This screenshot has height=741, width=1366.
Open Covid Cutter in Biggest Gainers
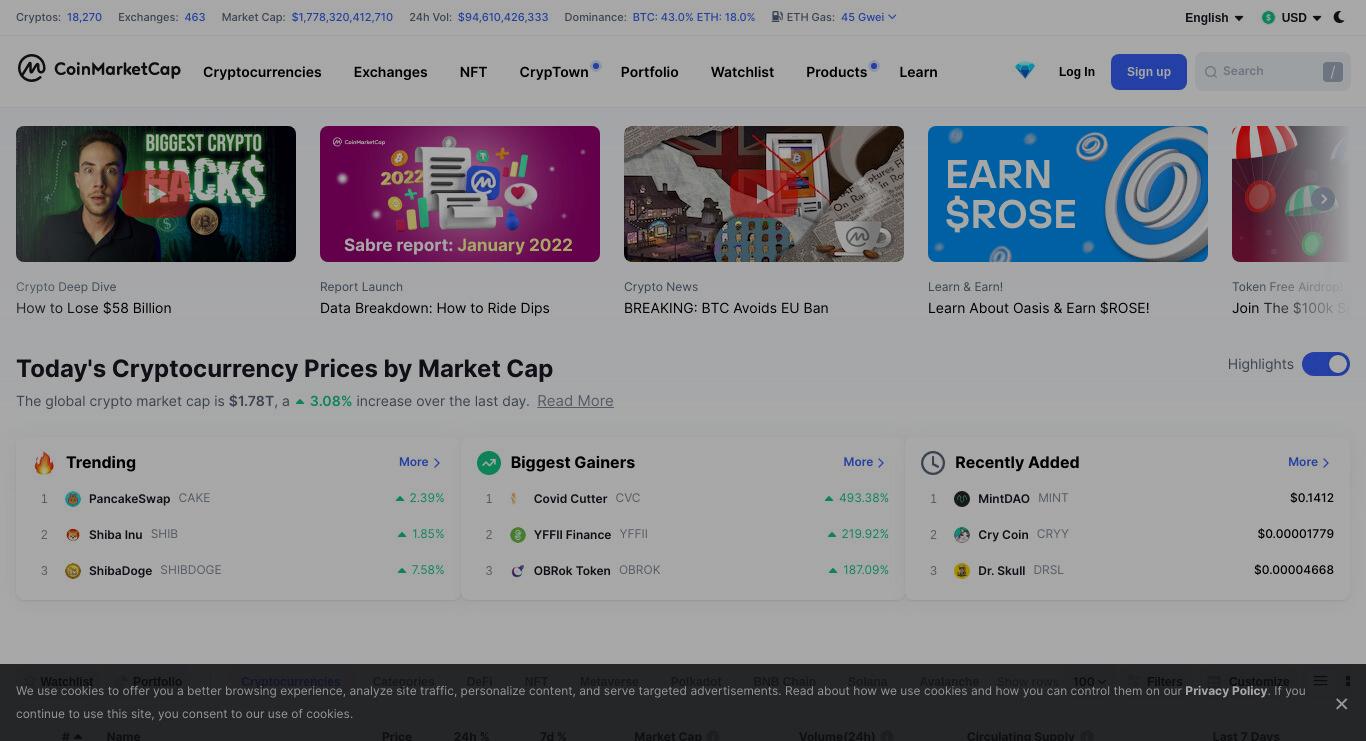pyautogui.click(x=570, y=499)
